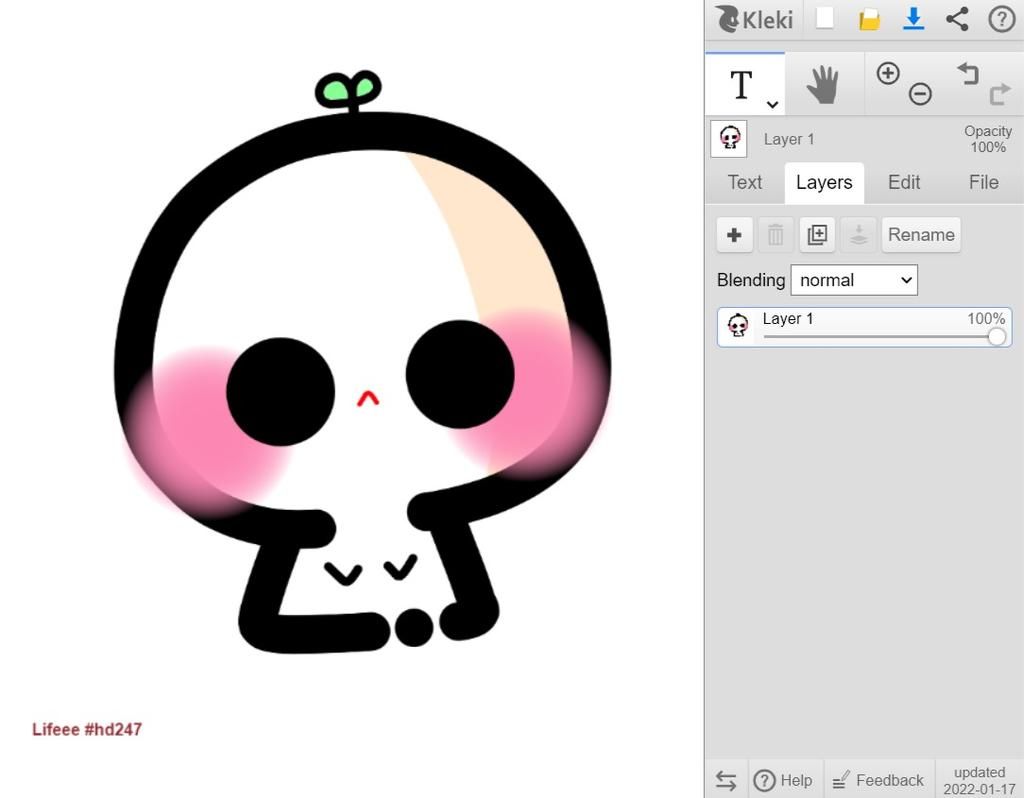This screenshot has height=798, width=1024.
Task: Zoom out with the minus magnifier
Action: coord(920,94)
